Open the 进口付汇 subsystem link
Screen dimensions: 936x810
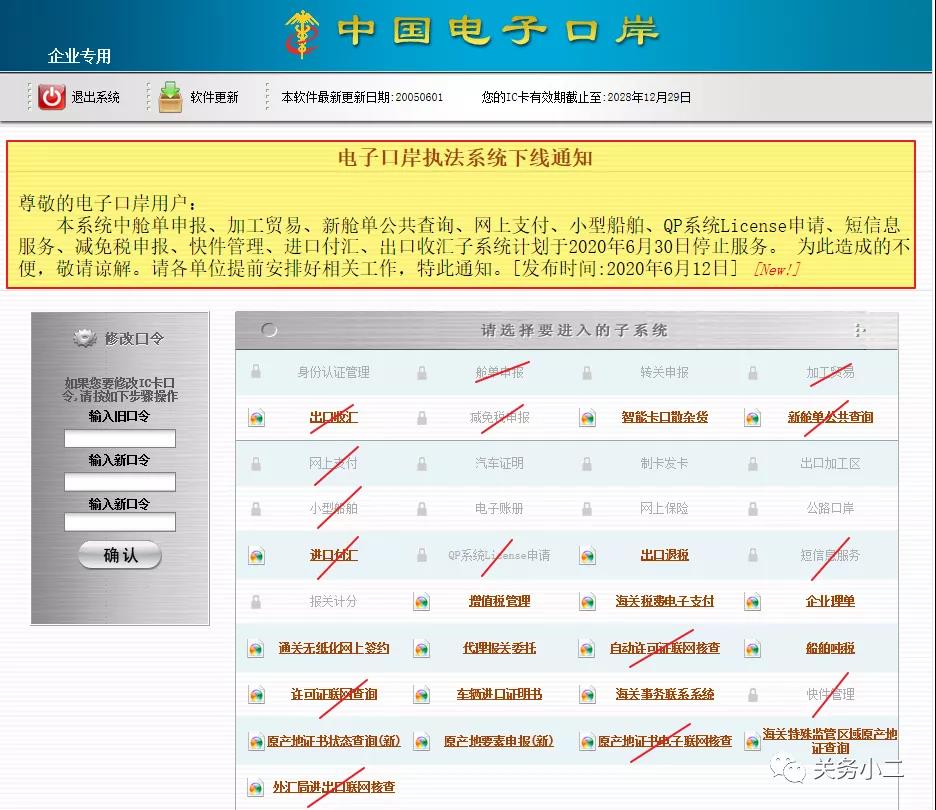[x=333, y=555]
